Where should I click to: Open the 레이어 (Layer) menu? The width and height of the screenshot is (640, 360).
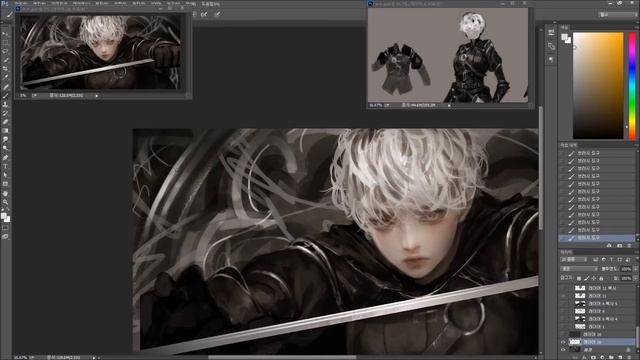pos(81,3)
